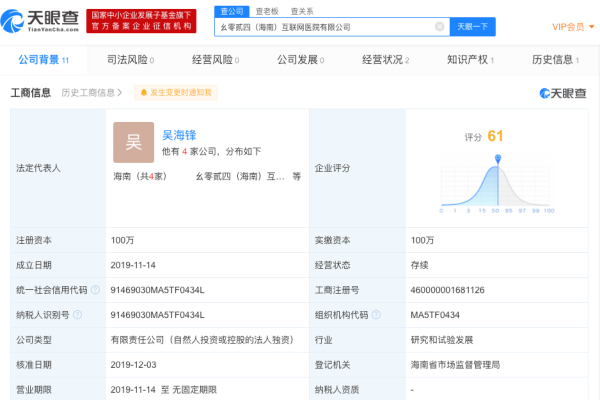Click the 海南（共4家） region text

tap(140, 176)
